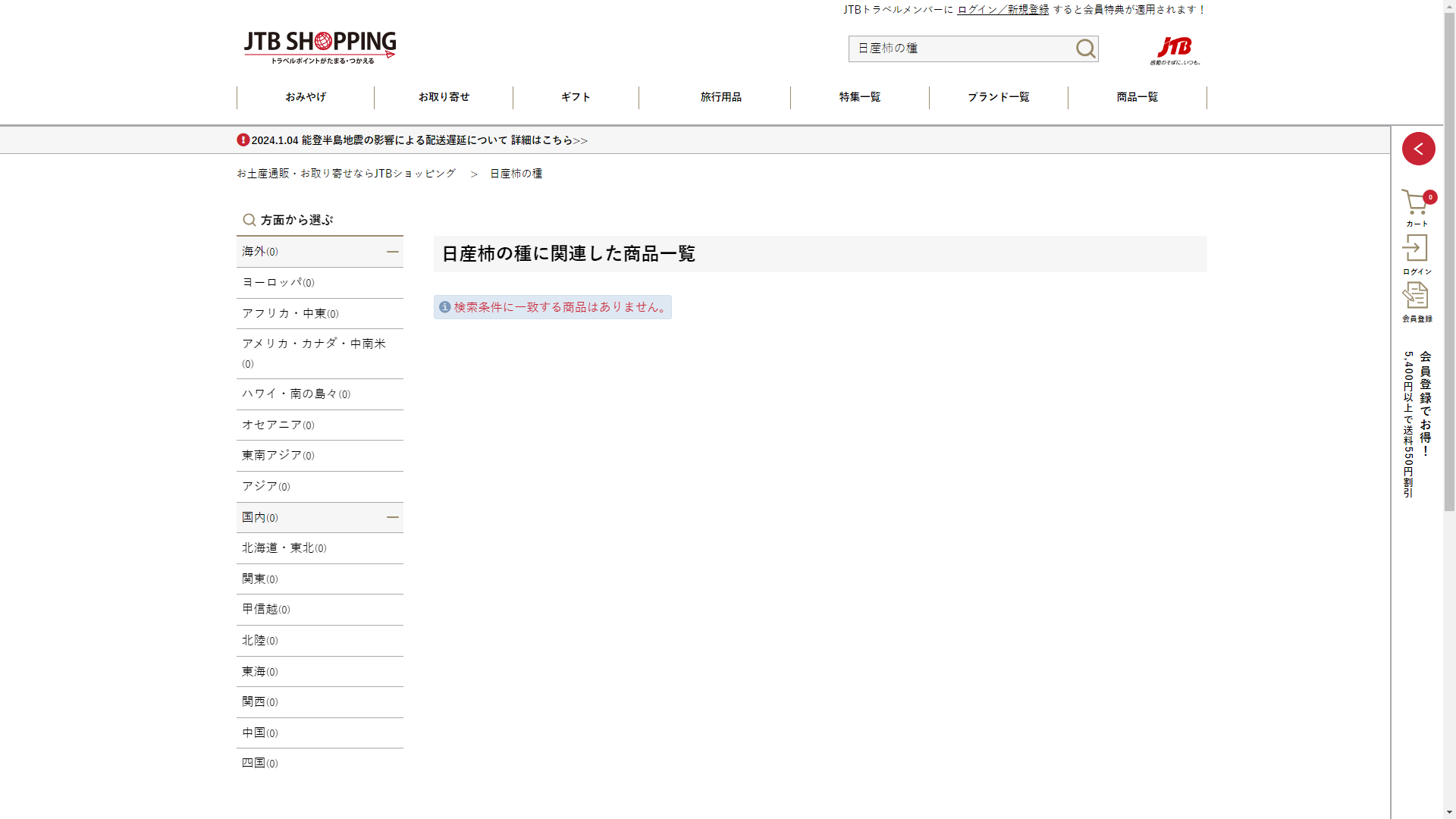Screen dimensions: 1456x819
Task: Open the earthquake delivery delay notice link
Action: coord(419,140)
